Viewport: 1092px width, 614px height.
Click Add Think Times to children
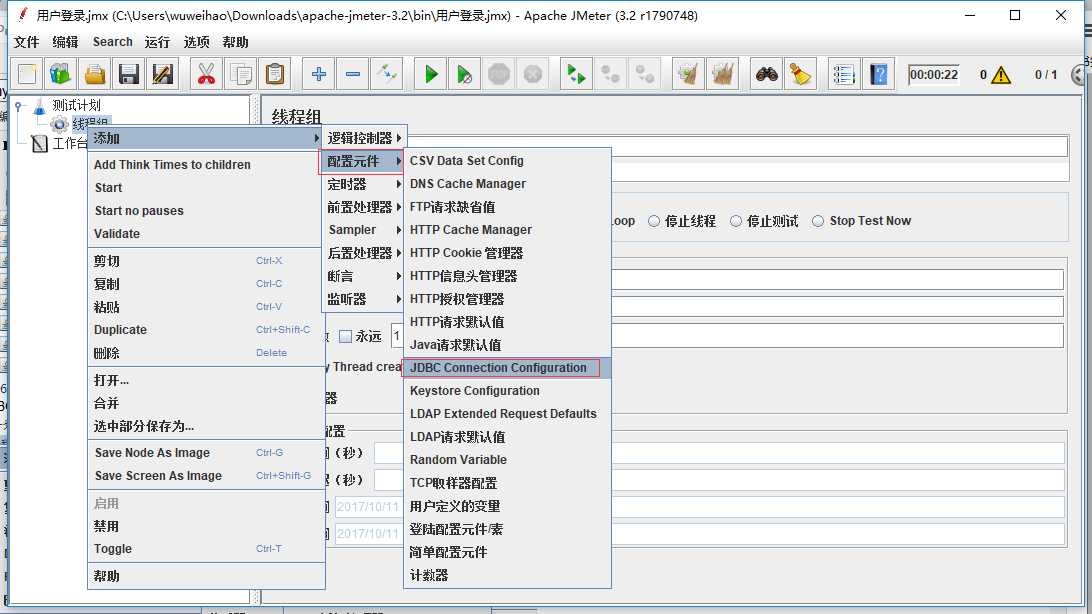pyautogui.click(x=205, y=164)
